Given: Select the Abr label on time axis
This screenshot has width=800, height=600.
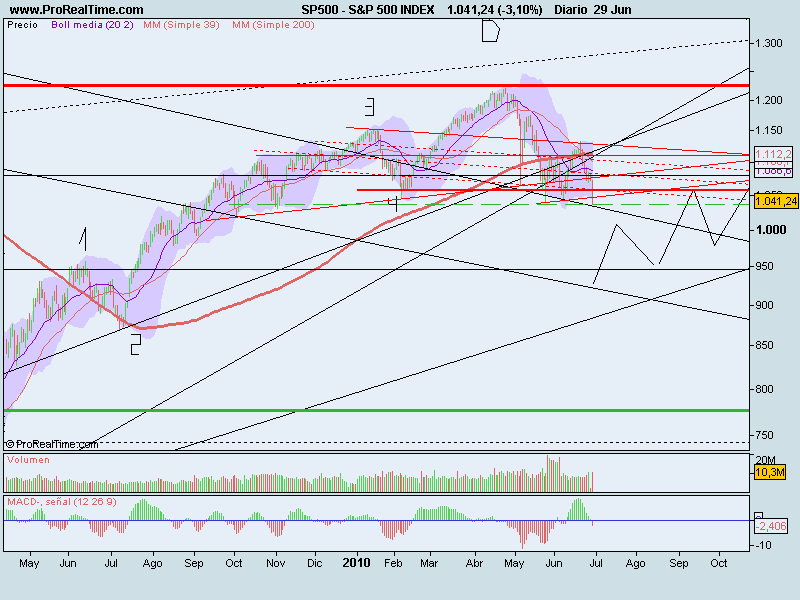Looking at the screenshot, I should [x=474, y=563].
